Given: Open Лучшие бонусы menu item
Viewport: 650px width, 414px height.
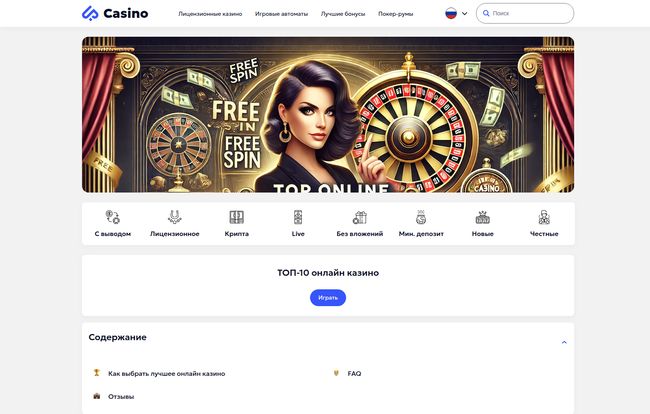Looking at the screenshot, I should [x=343, y=14].
